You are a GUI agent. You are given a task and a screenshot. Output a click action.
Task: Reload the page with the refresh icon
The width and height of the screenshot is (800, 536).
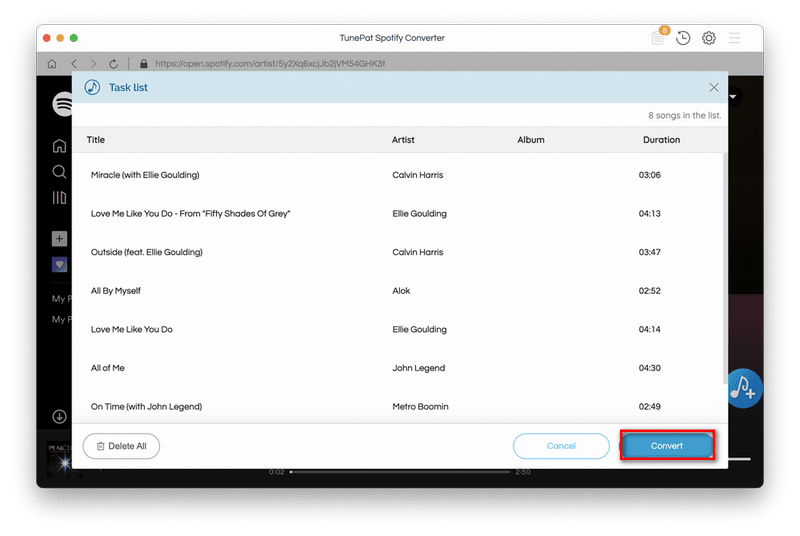[113, 64]
